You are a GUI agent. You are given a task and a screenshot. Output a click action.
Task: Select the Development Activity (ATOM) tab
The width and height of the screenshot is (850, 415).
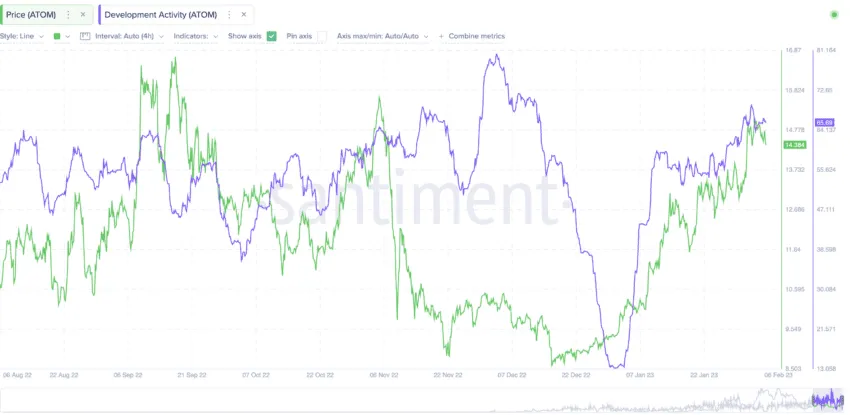pyautogui.click(x=160, y=15)
